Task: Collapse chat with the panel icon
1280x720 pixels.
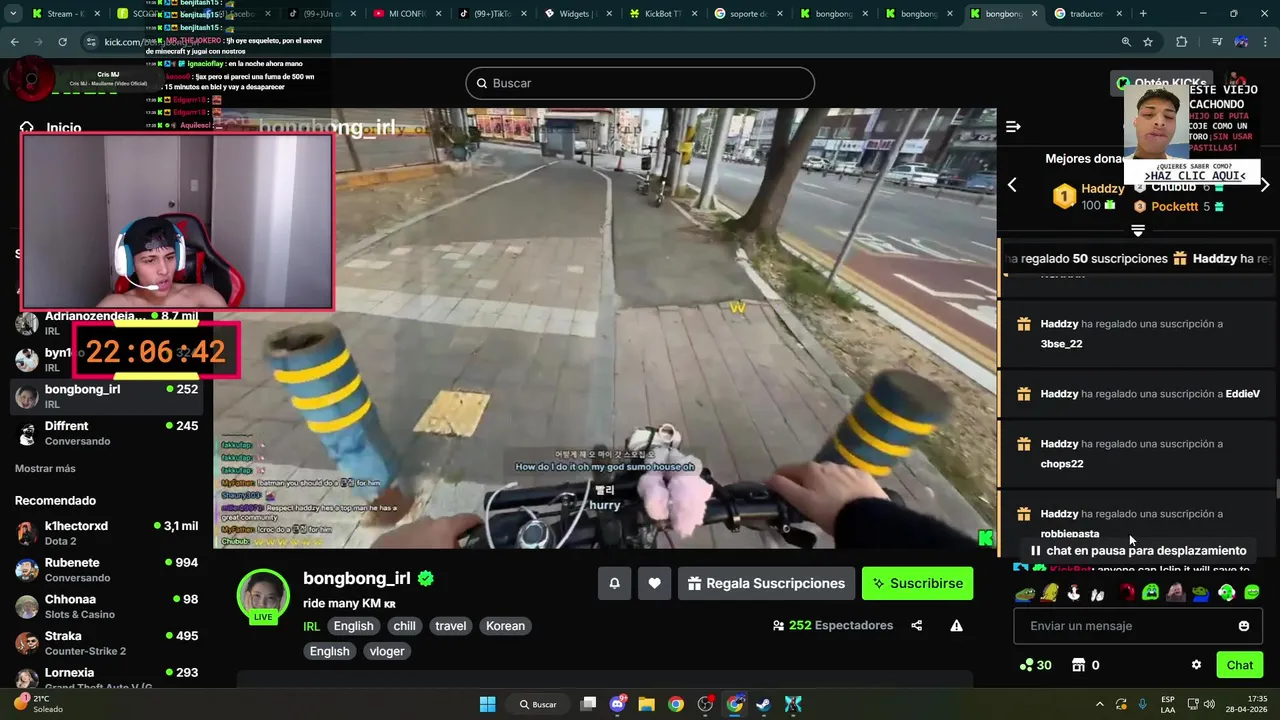Action: pyautogui.click(x=1013, y=126)
